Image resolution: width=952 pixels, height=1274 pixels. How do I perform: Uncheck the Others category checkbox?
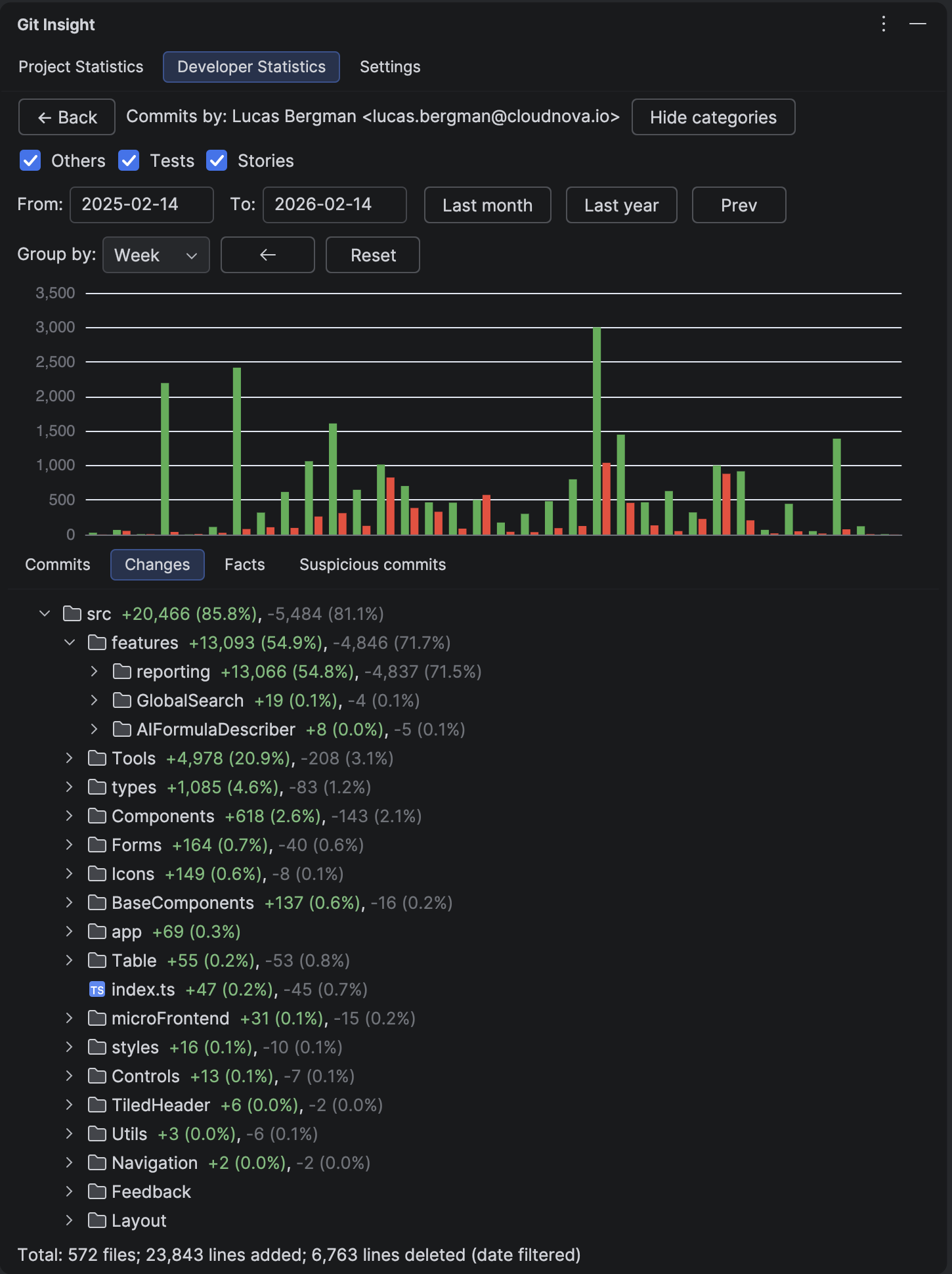click(30, 161)
